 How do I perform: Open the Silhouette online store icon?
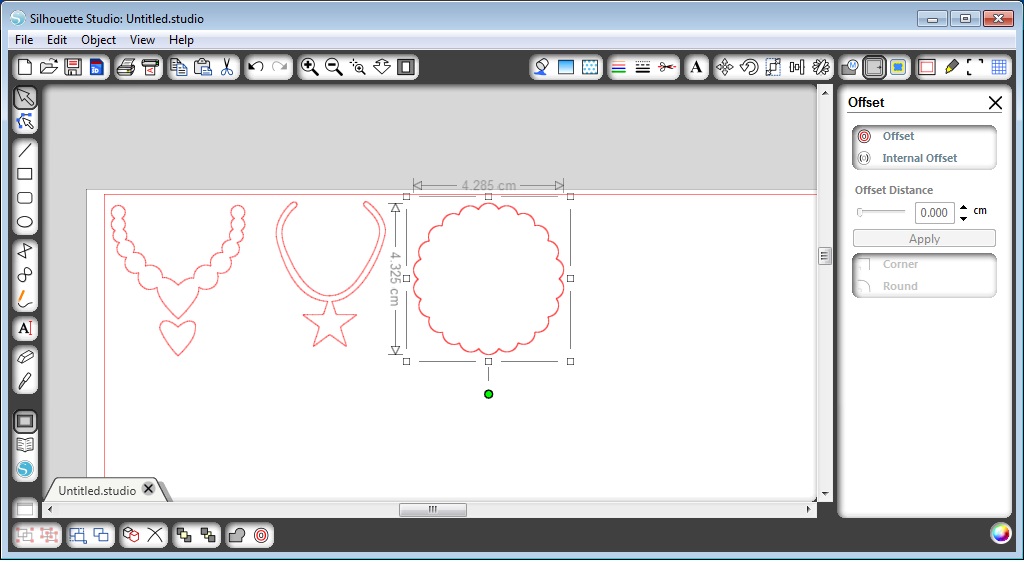pos(25,469)
